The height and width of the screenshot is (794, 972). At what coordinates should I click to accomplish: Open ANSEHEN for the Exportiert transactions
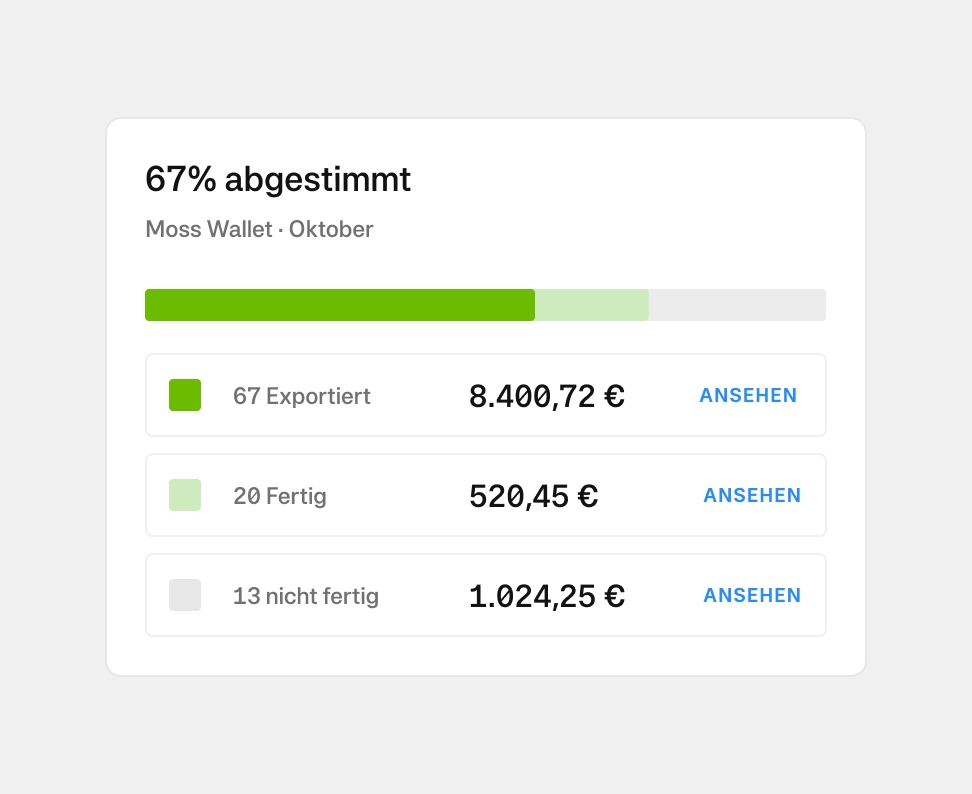(x=748, y=395)
